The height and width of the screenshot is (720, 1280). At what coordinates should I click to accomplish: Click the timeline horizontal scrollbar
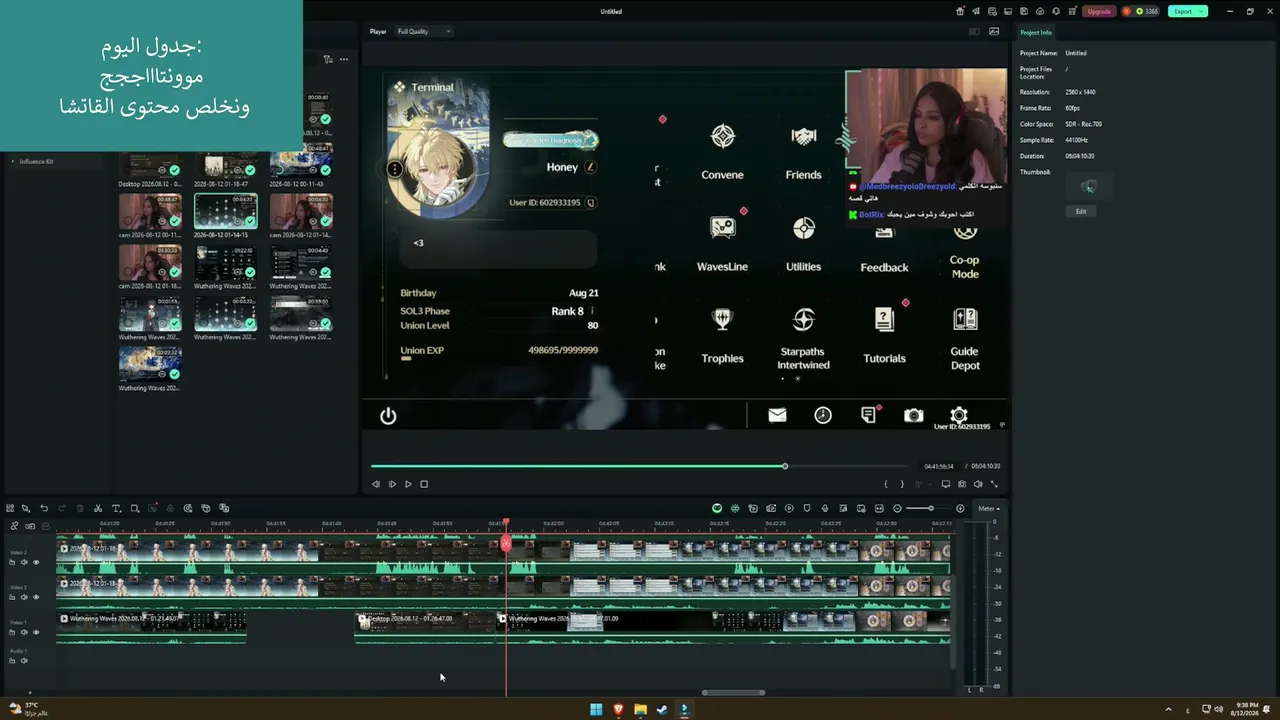734,692
